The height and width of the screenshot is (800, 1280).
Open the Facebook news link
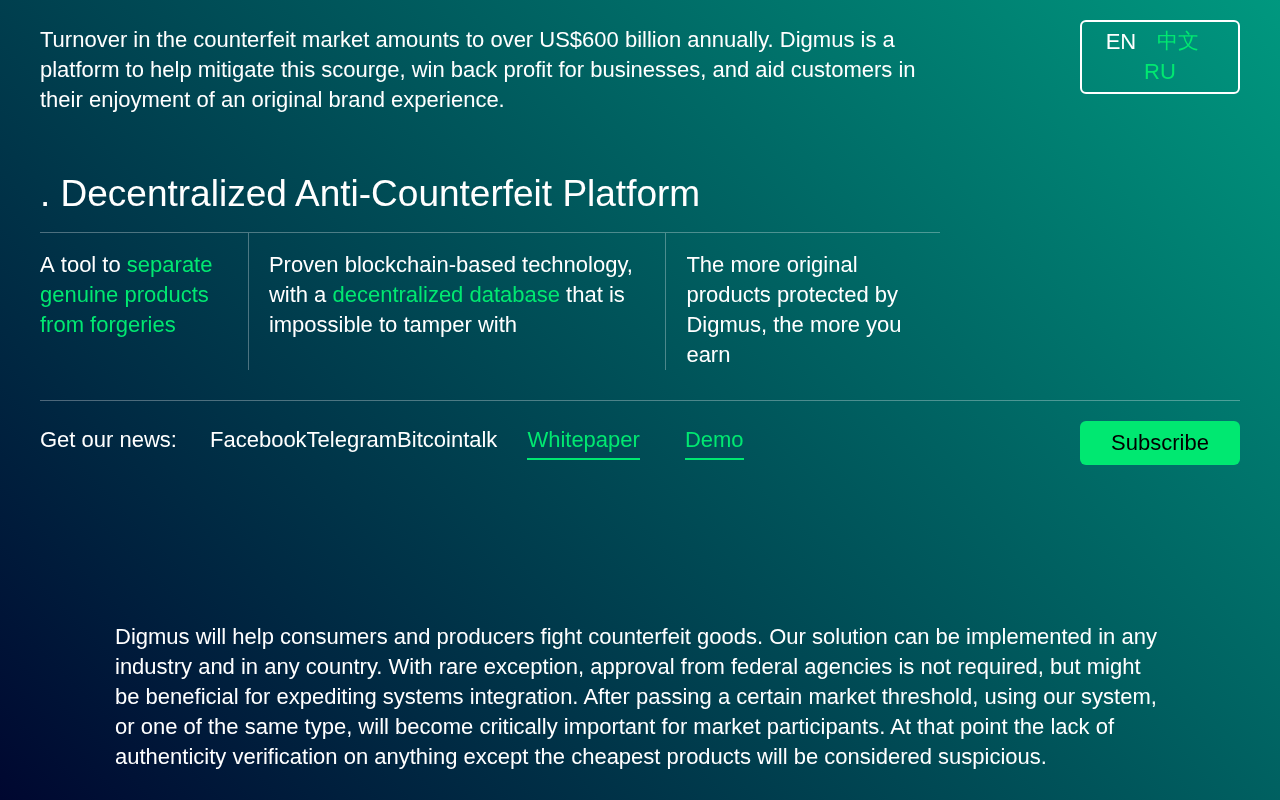click(x=258, y=440)
